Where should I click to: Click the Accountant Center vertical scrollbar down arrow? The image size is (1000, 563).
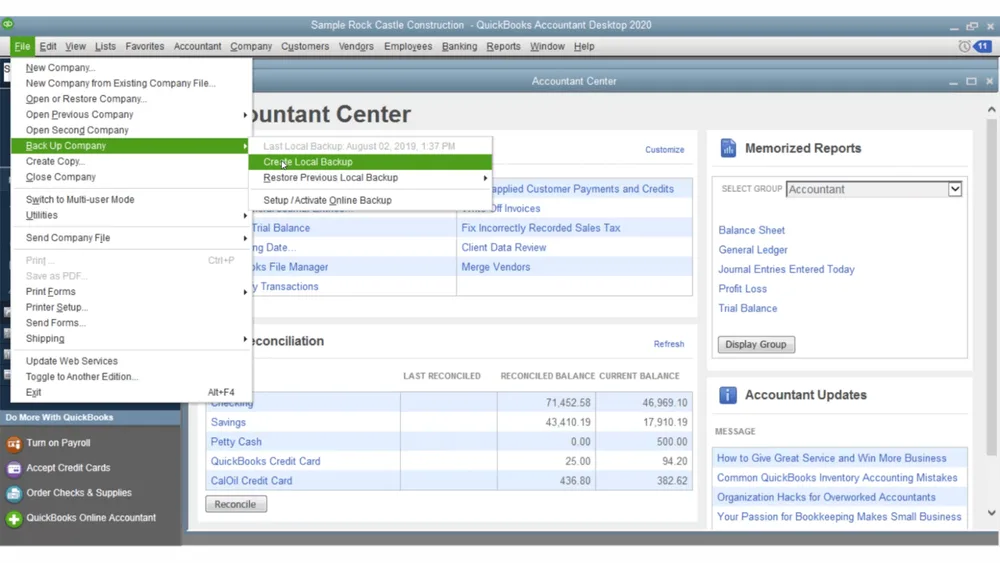tap(991, 513)
